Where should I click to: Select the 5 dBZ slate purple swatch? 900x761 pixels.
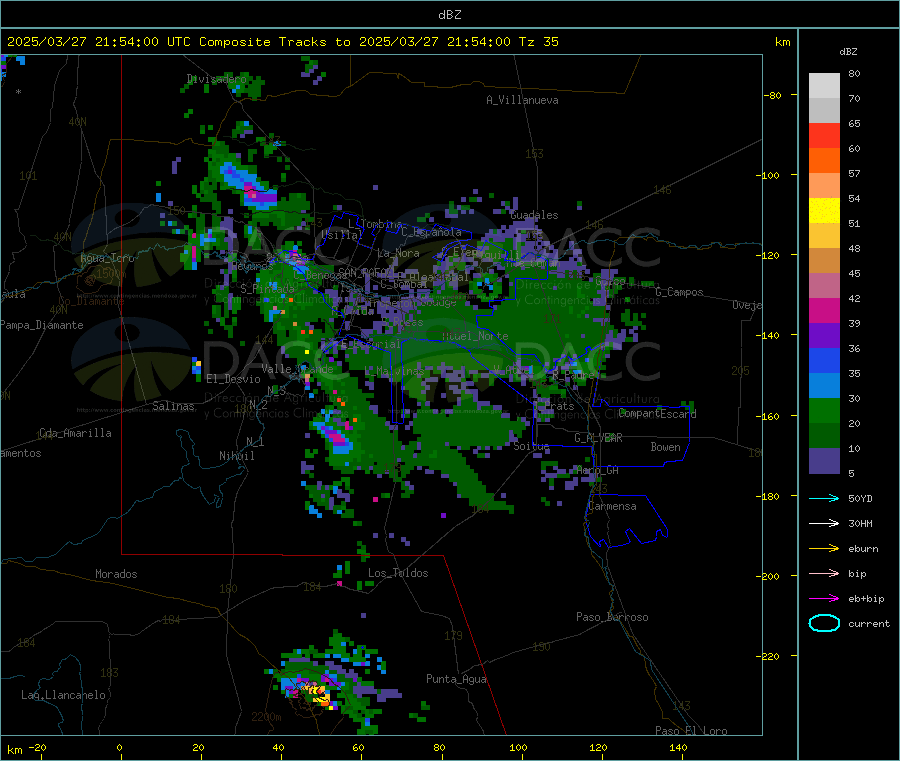point(824,461)
